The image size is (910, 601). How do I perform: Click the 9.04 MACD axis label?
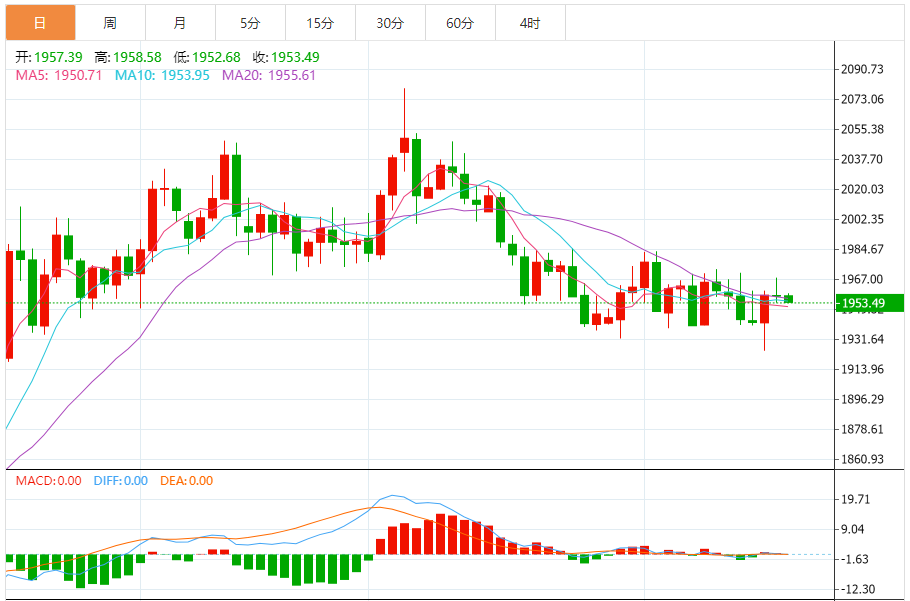(852, 529)
